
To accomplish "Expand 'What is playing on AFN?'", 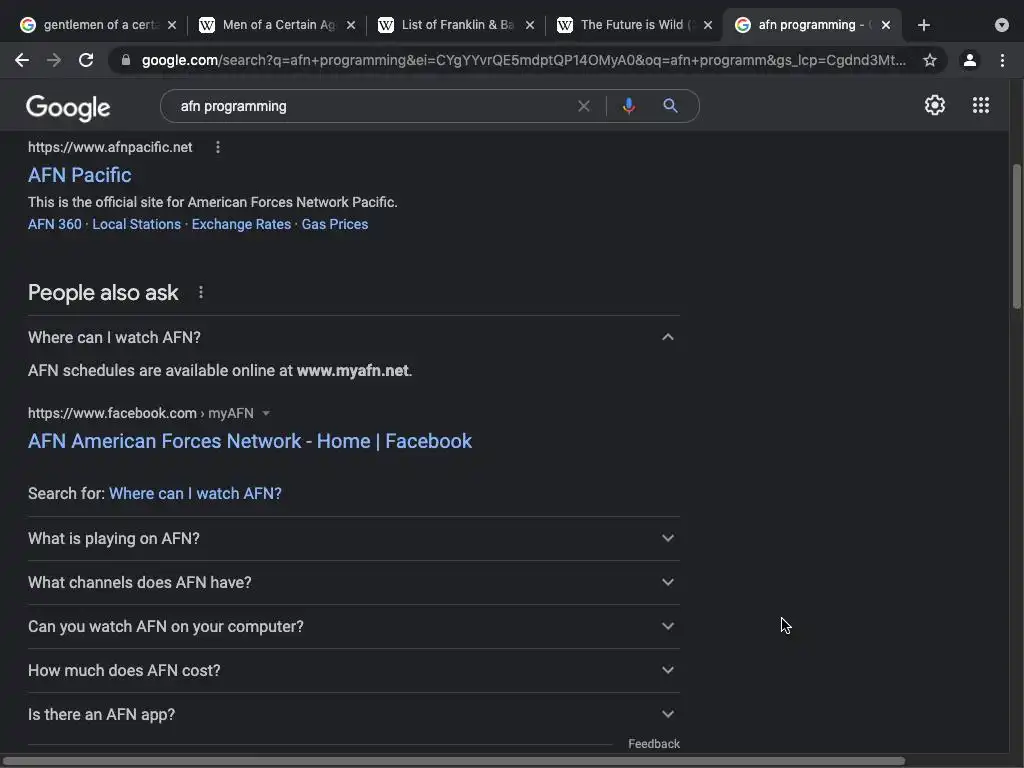I will 353,539.
